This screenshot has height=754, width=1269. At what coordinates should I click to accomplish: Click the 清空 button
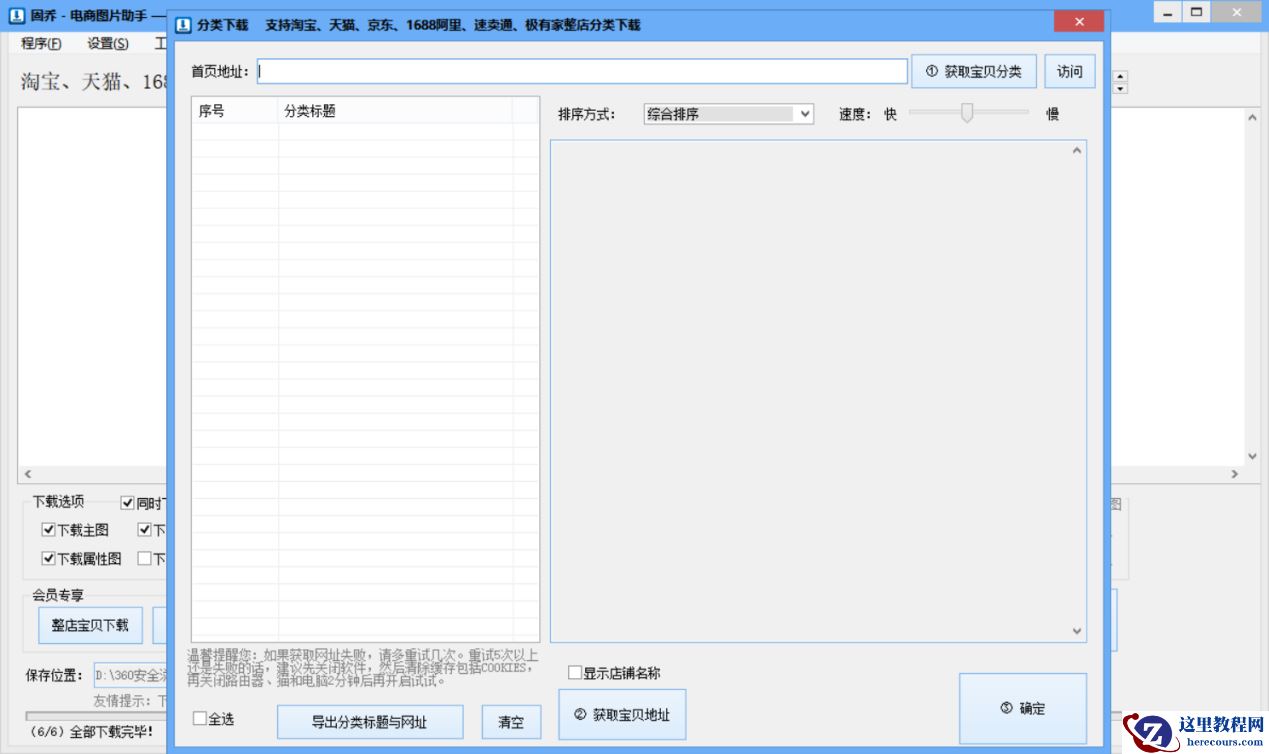(x=511, y=722)
